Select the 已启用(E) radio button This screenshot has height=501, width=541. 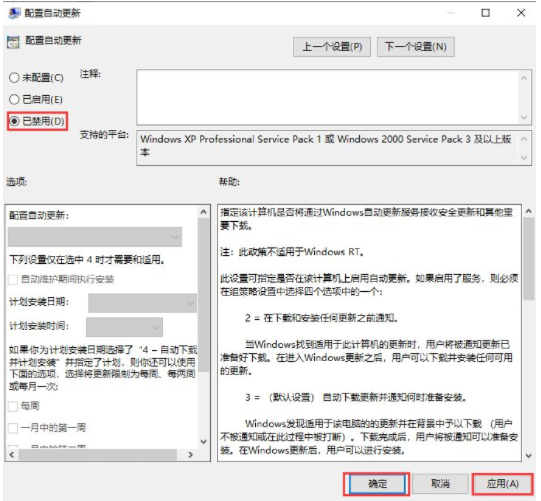[x=14, y=99]
